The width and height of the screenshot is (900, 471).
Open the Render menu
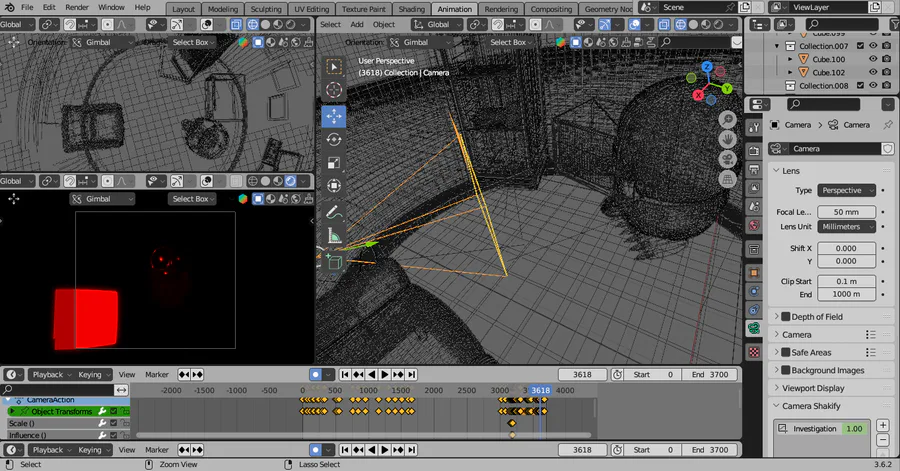[76, 7]
